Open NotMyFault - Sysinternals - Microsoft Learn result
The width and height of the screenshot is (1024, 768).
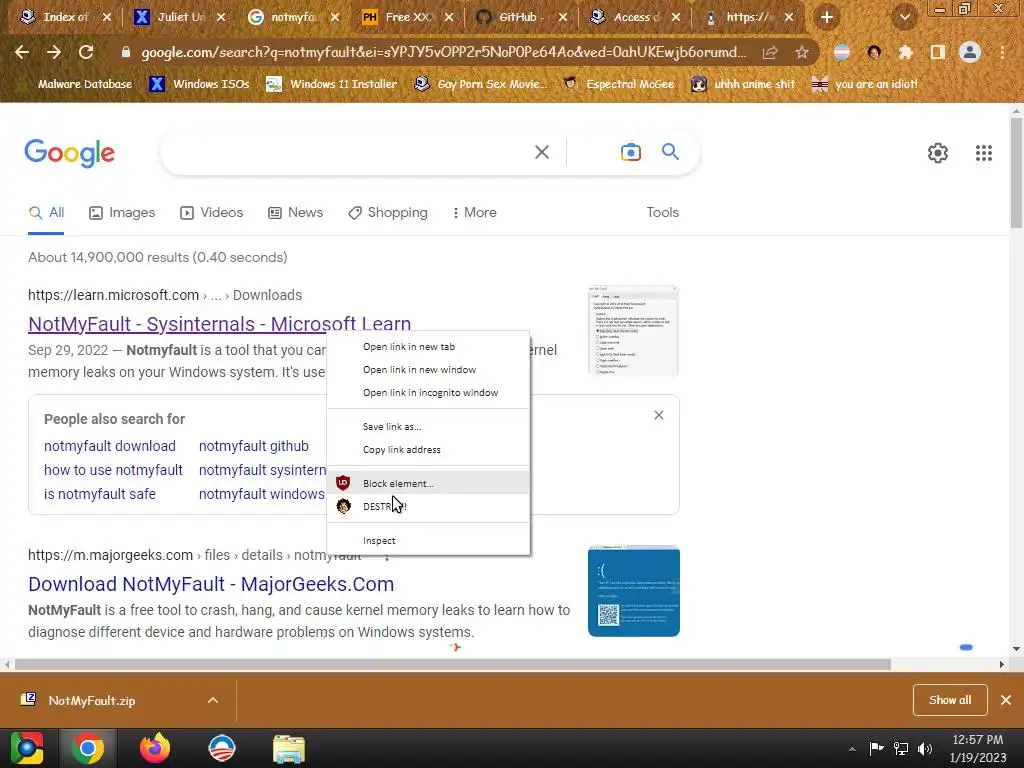pos(219,324)
